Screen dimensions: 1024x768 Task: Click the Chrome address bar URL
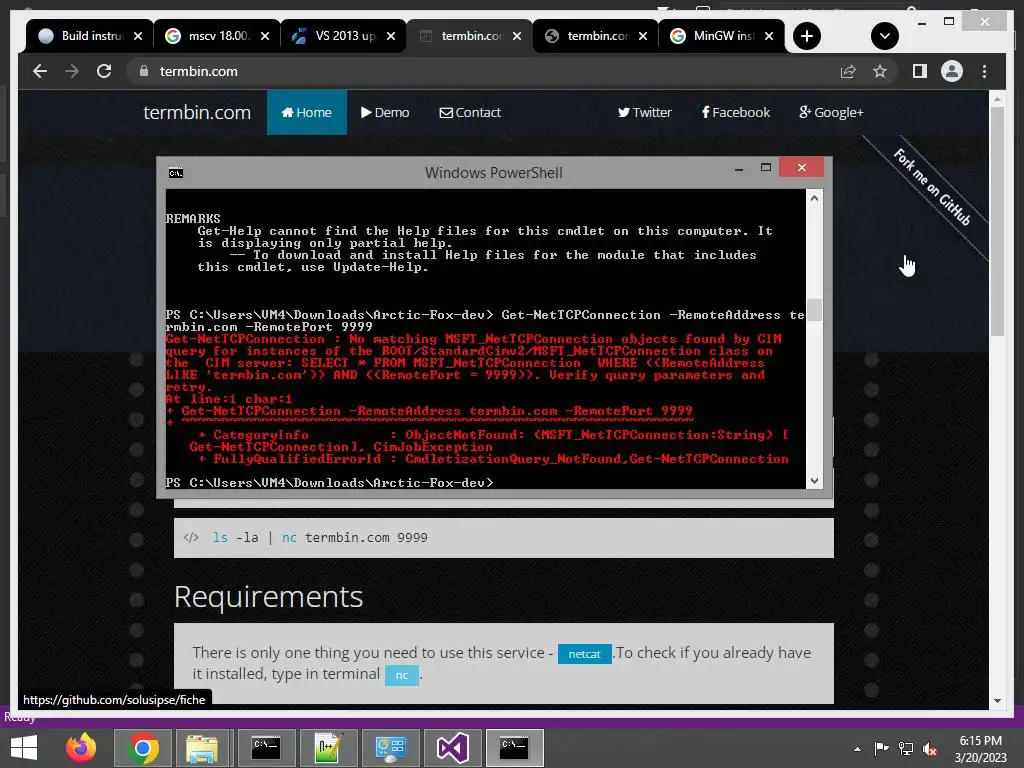(199, 71)
